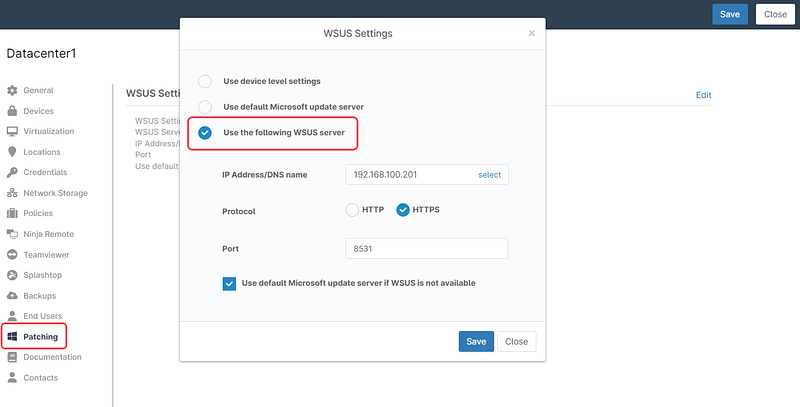
Task: Click the Datacenter1 organization title
Action: pyautogui.click(x=41, y=54)
